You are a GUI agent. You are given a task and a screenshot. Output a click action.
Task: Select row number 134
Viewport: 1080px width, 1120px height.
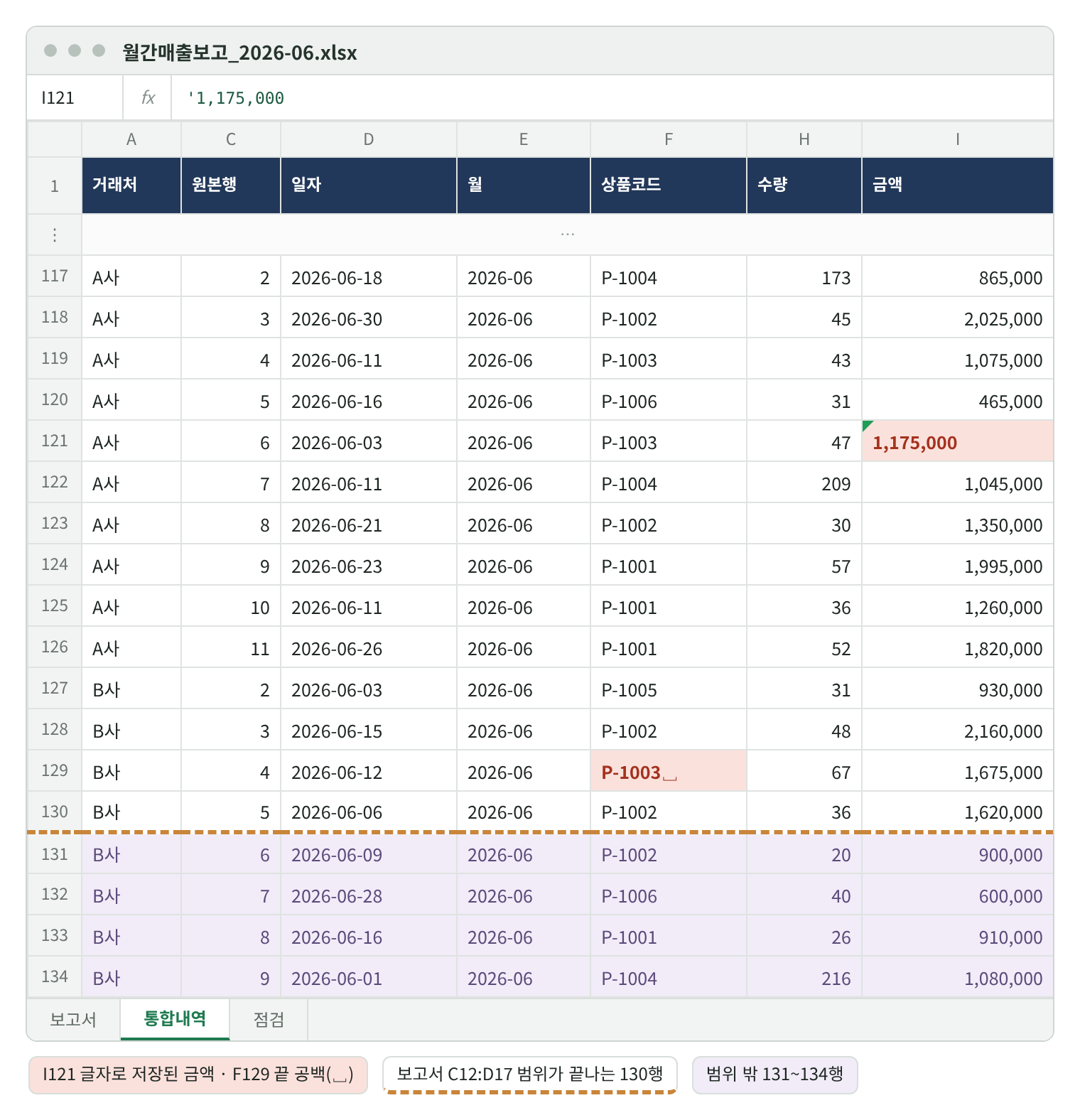click(55, 977)
